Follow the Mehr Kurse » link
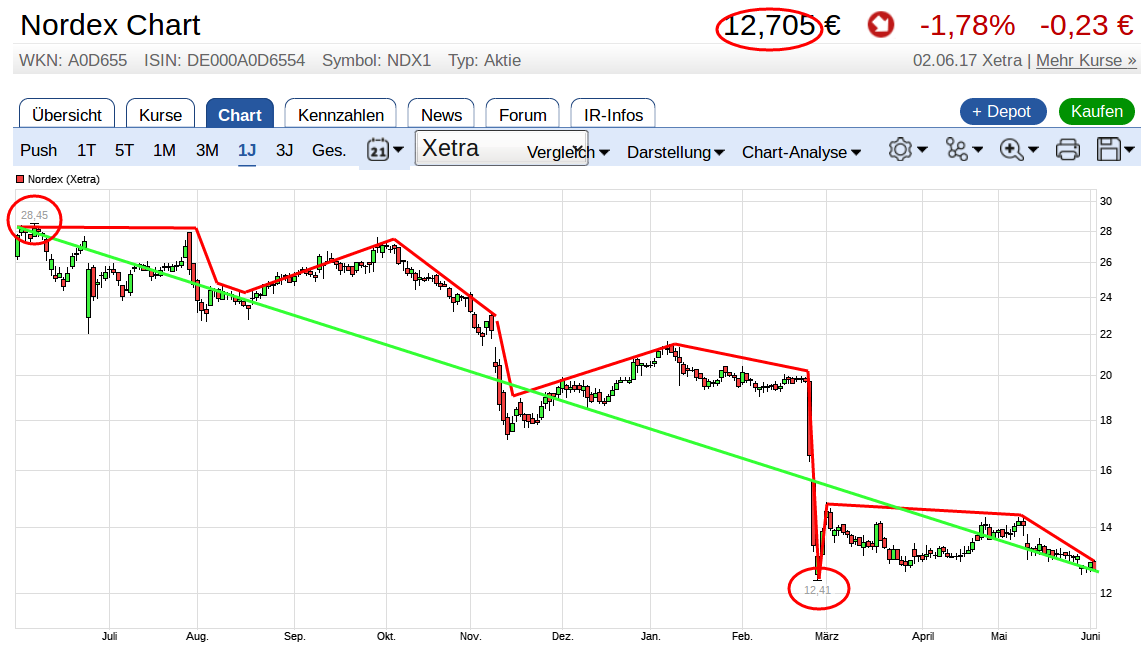The image size is (1148, 651). pyautogui.click(x=1086, y=60)
